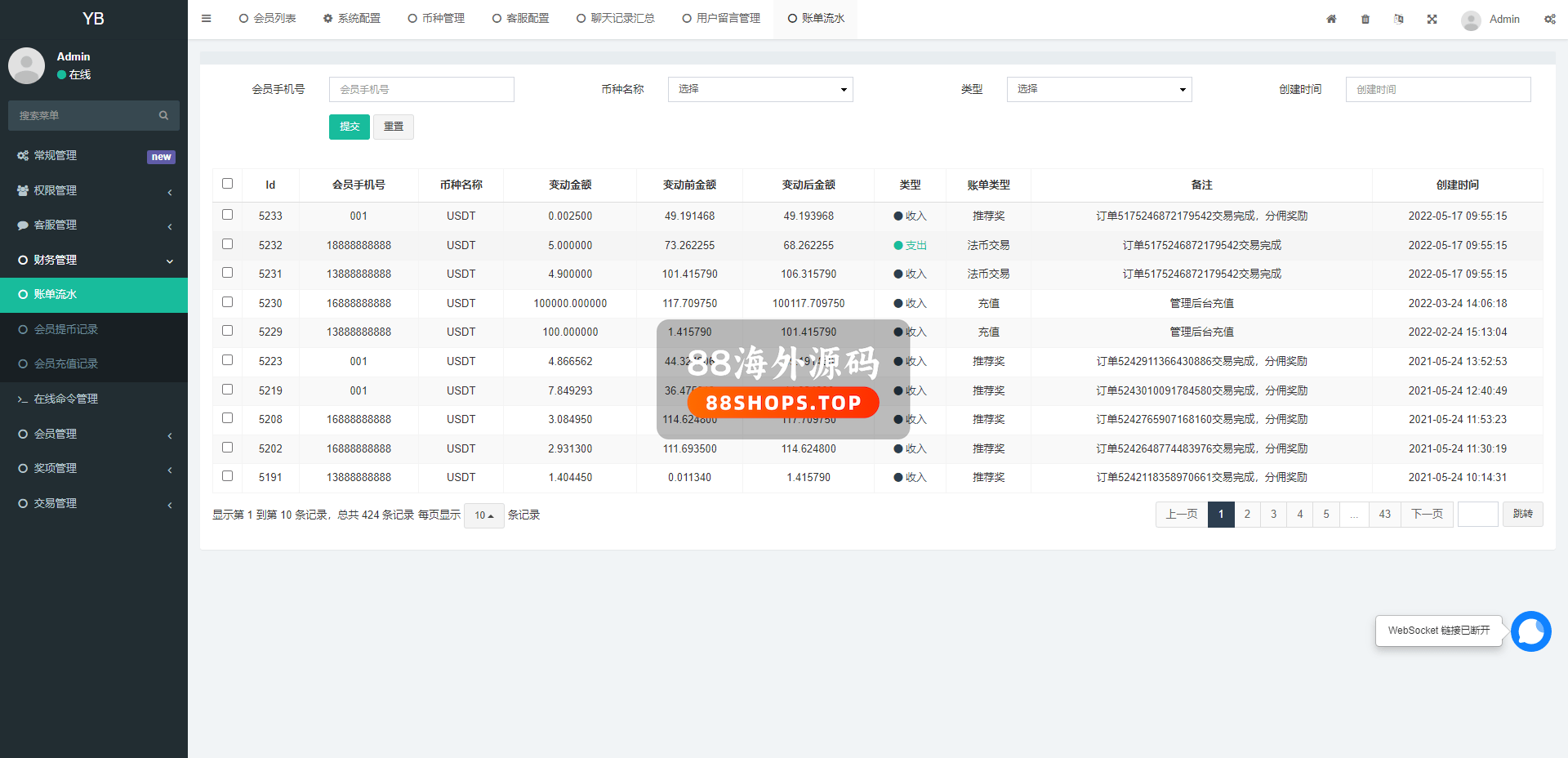
Task: Tick the checkbox for record 5233
Action: click(x=228, y=215)
